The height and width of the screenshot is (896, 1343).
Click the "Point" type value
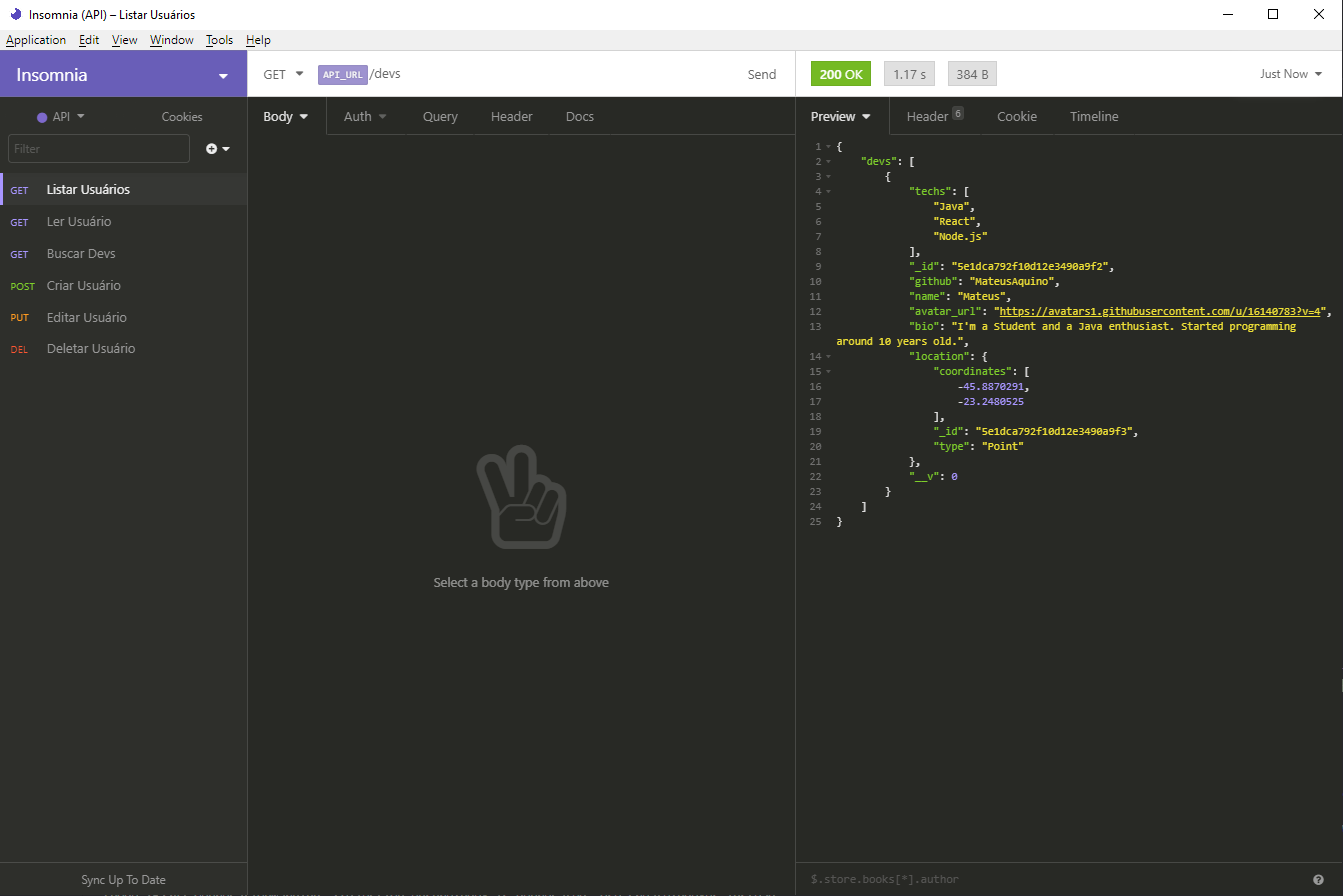1002,446
